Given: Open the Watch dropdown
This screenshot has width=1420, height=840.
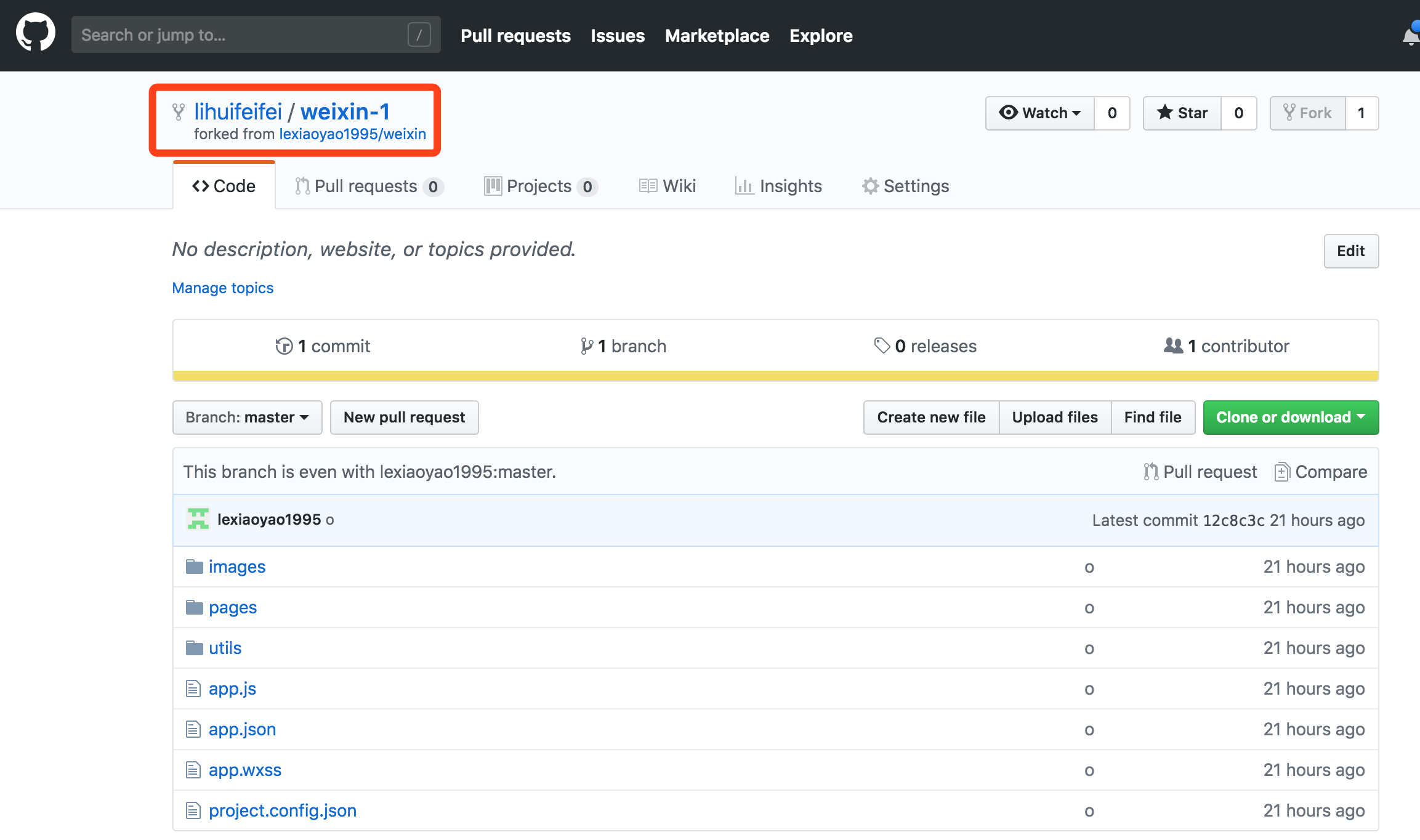Looking at the screenshot, I should tap(1040, 113).
